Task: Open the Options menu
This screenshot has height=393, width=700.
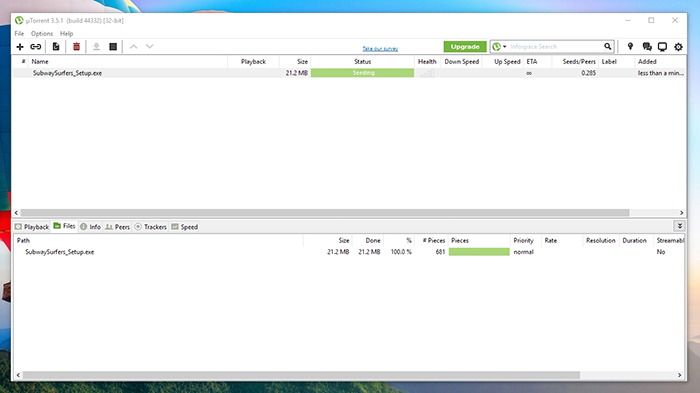Action: click(x=42, y=33)
